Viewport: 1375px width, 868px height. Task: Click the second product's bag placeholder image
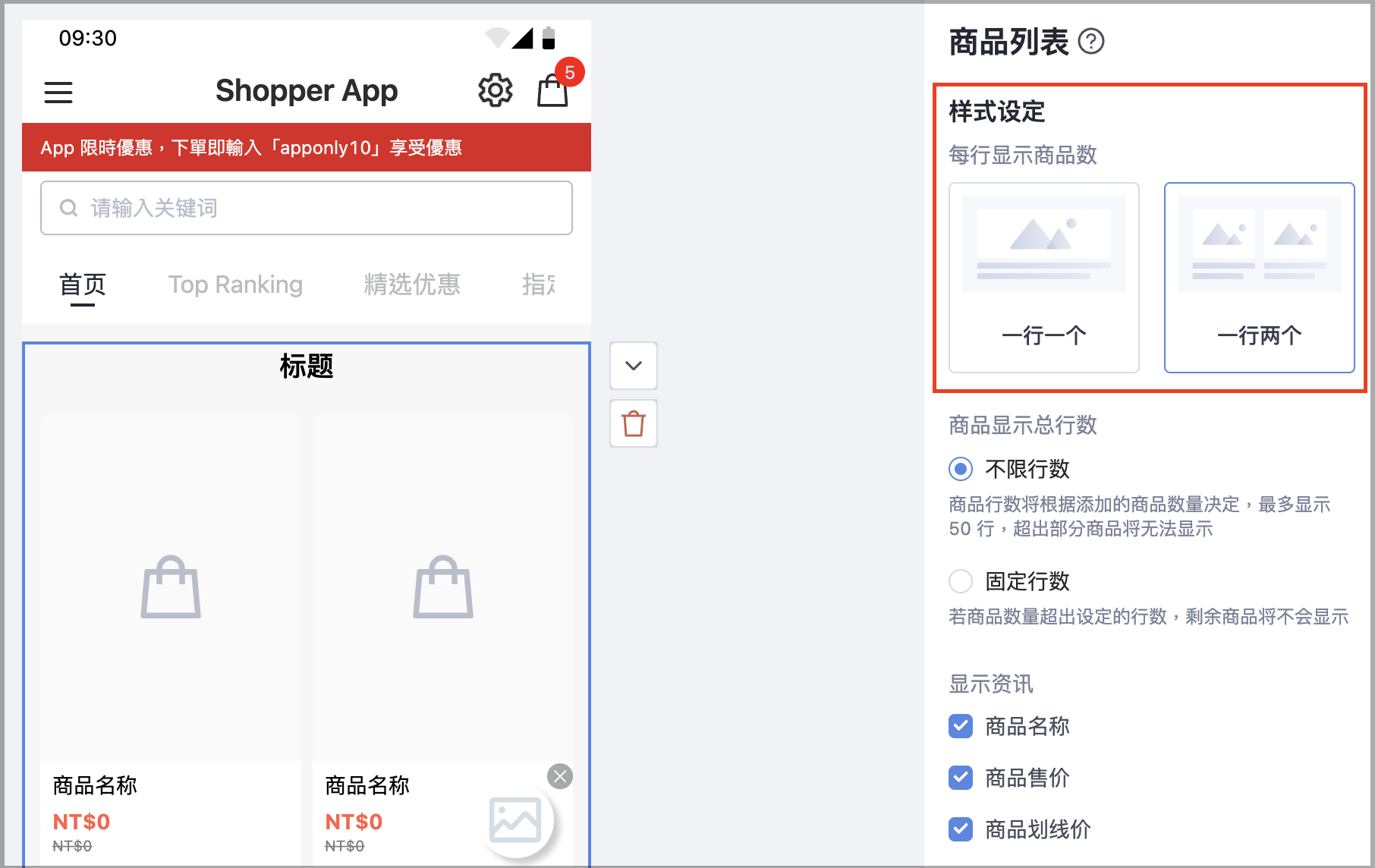point(443,587)
